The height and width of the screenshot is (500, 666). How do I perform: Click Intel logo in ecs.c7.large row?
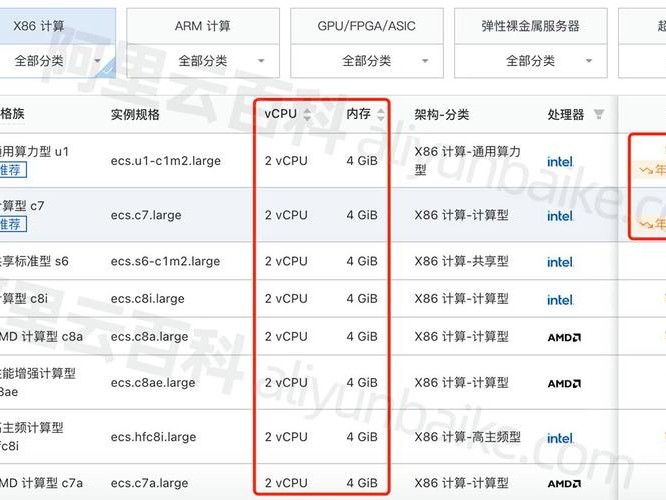pos(560,216)
